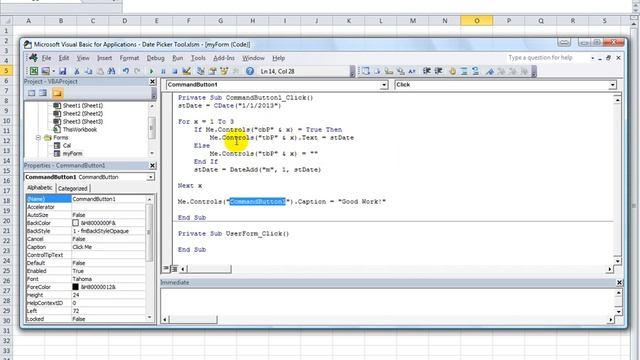Select myForm in the project tree

pos(72,153)
